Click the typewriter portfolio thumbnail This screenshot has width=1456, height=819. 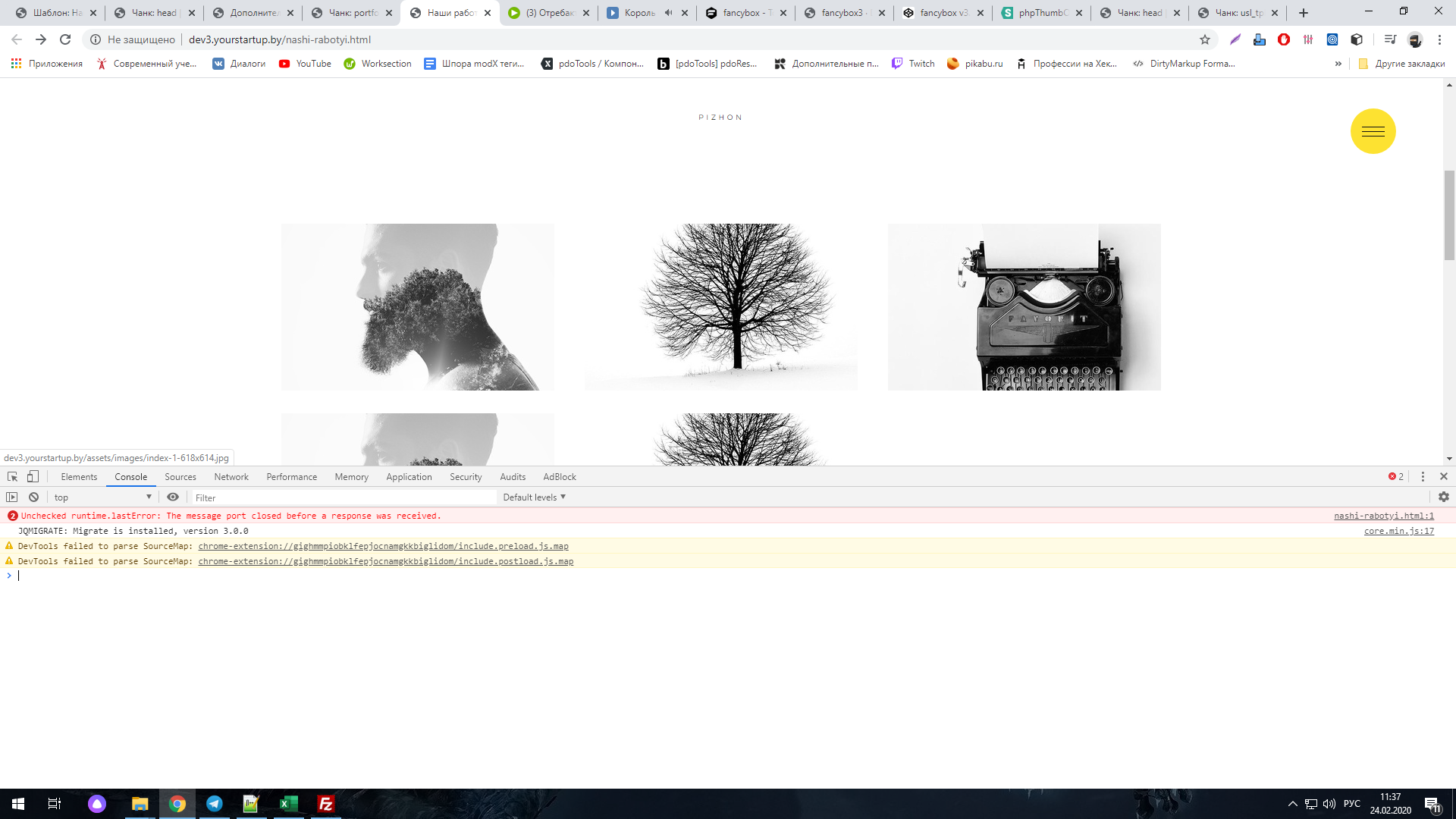(x=1025, y=307)
